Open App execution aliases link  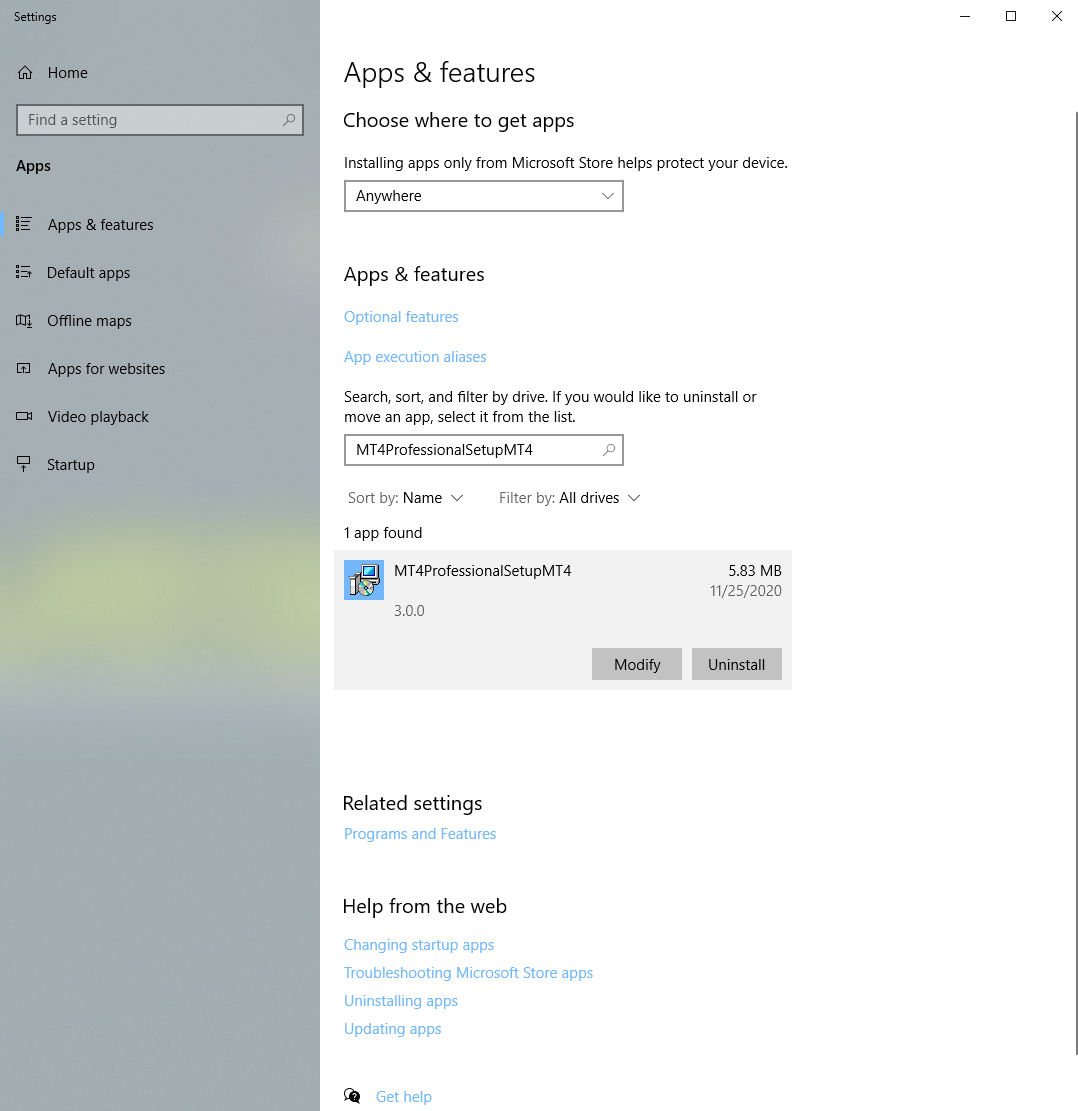tap(415, 356)
